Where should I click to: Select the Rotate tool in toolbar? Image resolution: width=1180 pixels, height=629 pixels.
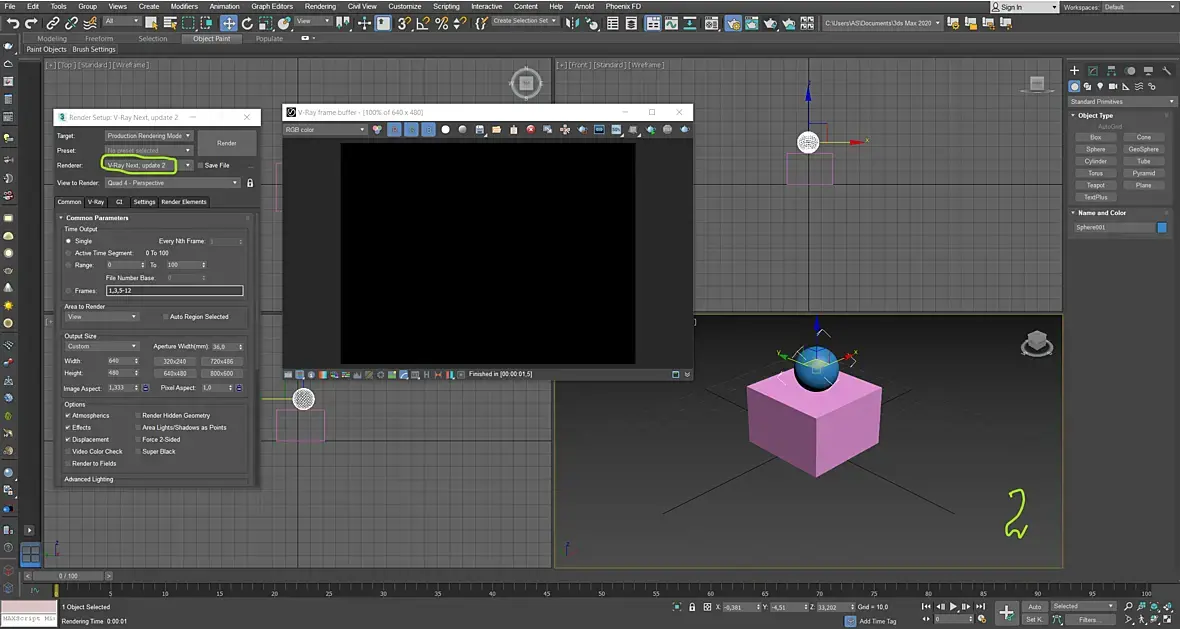coord(247,22)
